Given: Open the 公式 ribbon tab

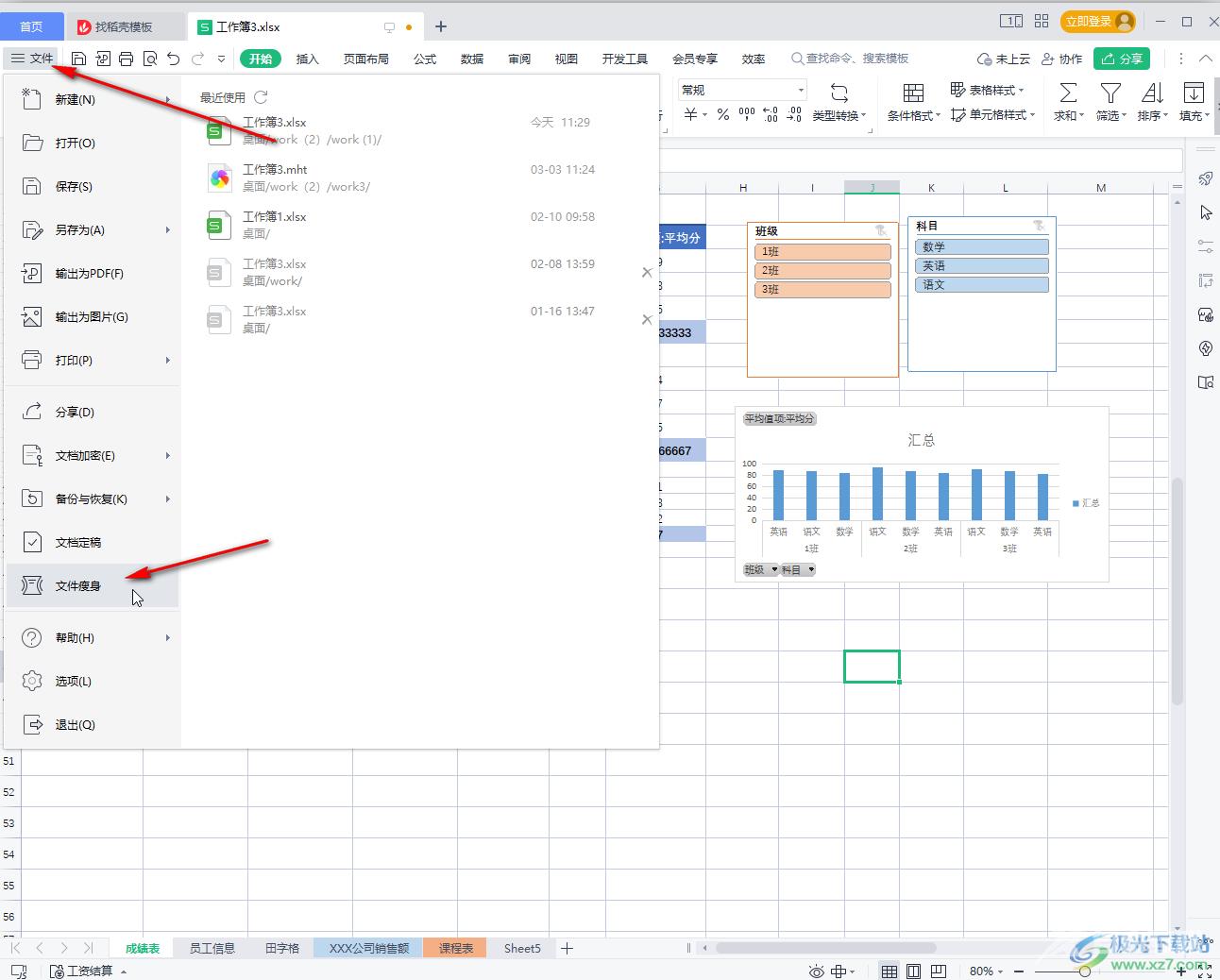Looking at the screenshot, I should click(x=425, y=59).
